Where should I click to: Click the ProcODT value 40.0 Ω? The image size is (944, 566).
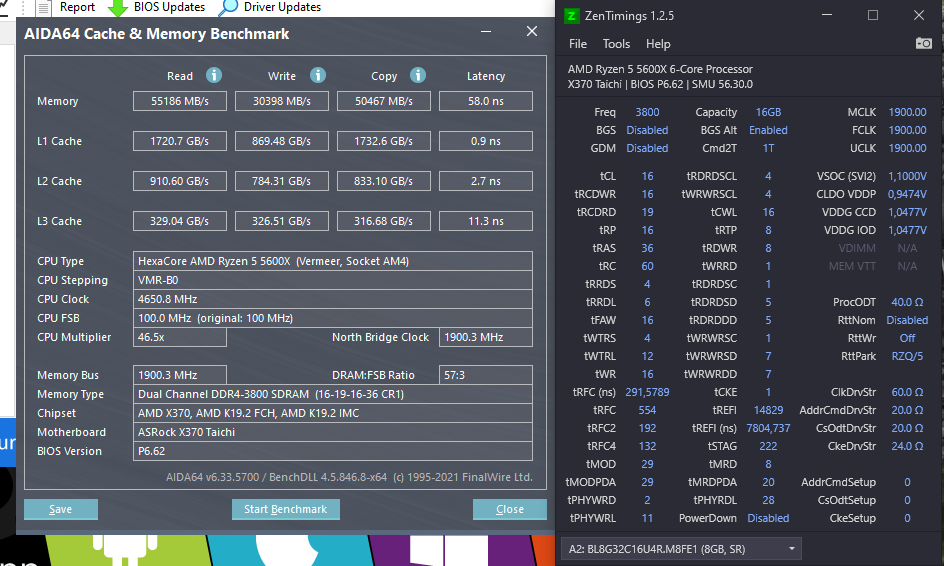(907, 302)
